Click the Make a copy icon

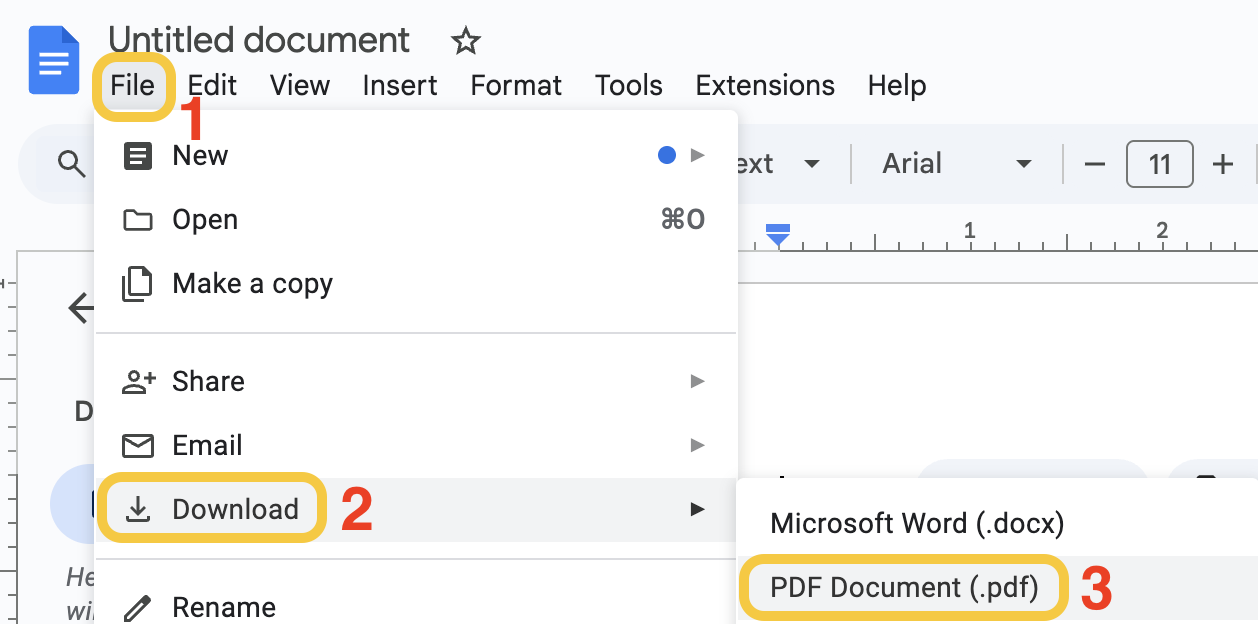(x=137, y=284)
